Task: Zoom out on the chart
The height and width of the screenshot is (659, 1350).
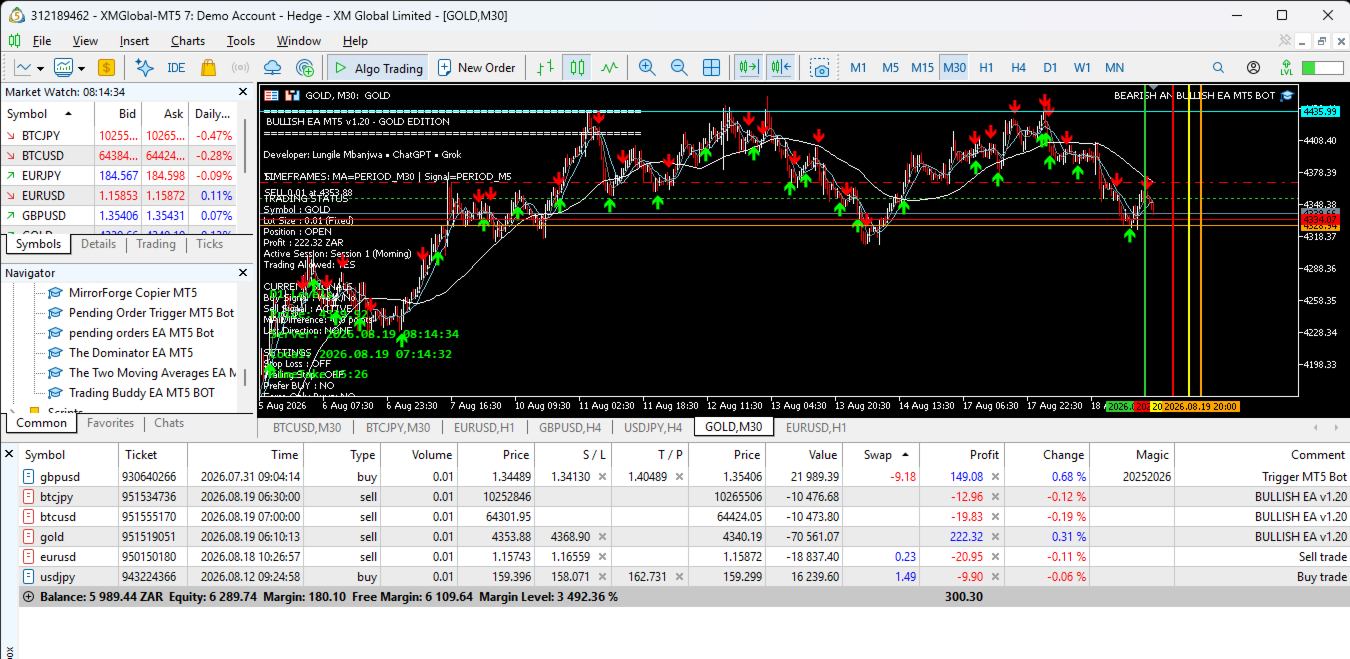Action: [x=679, y=68]
